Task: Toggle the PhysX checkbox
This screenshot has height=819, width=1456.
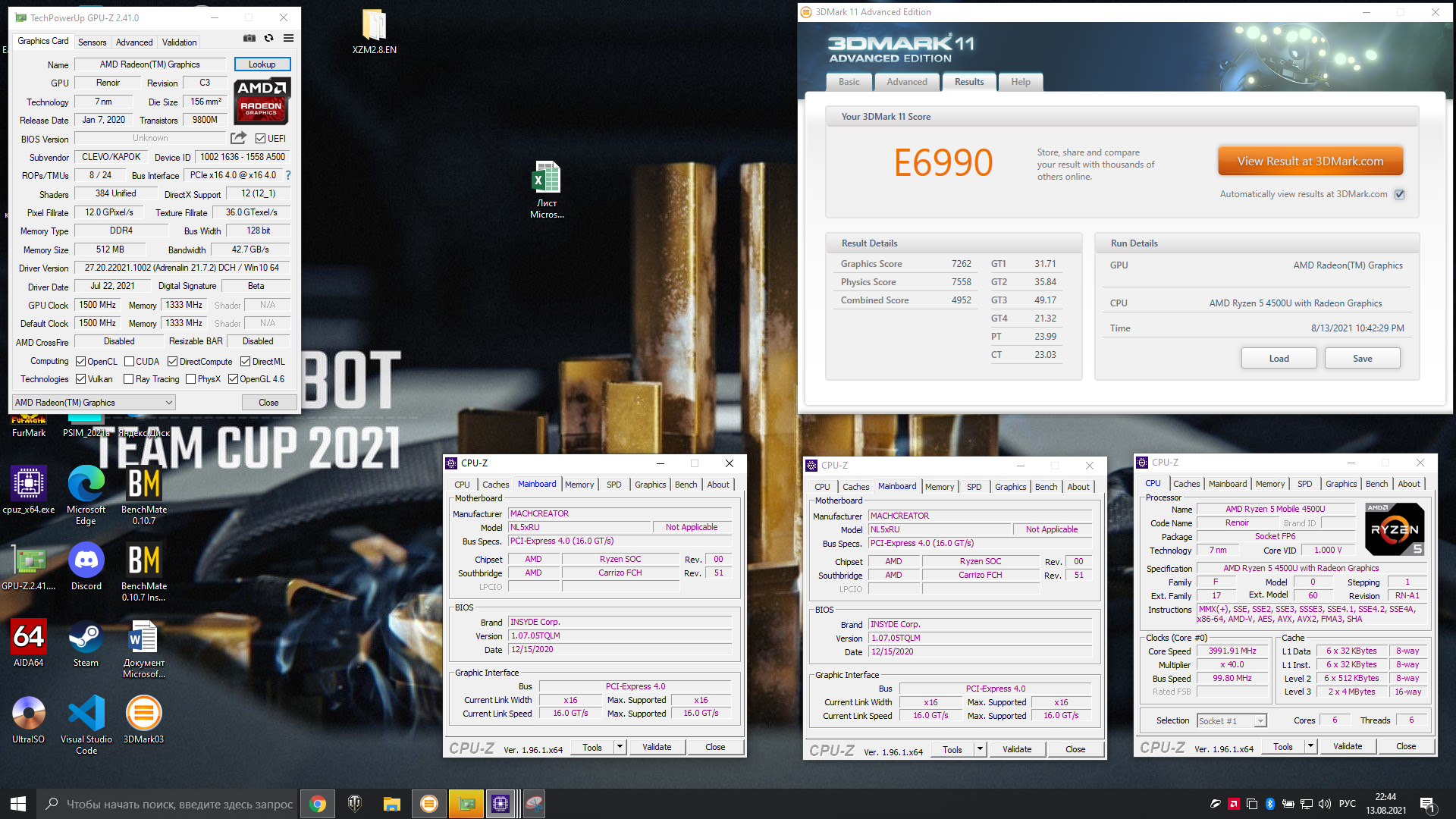Action: click(190, 379)
